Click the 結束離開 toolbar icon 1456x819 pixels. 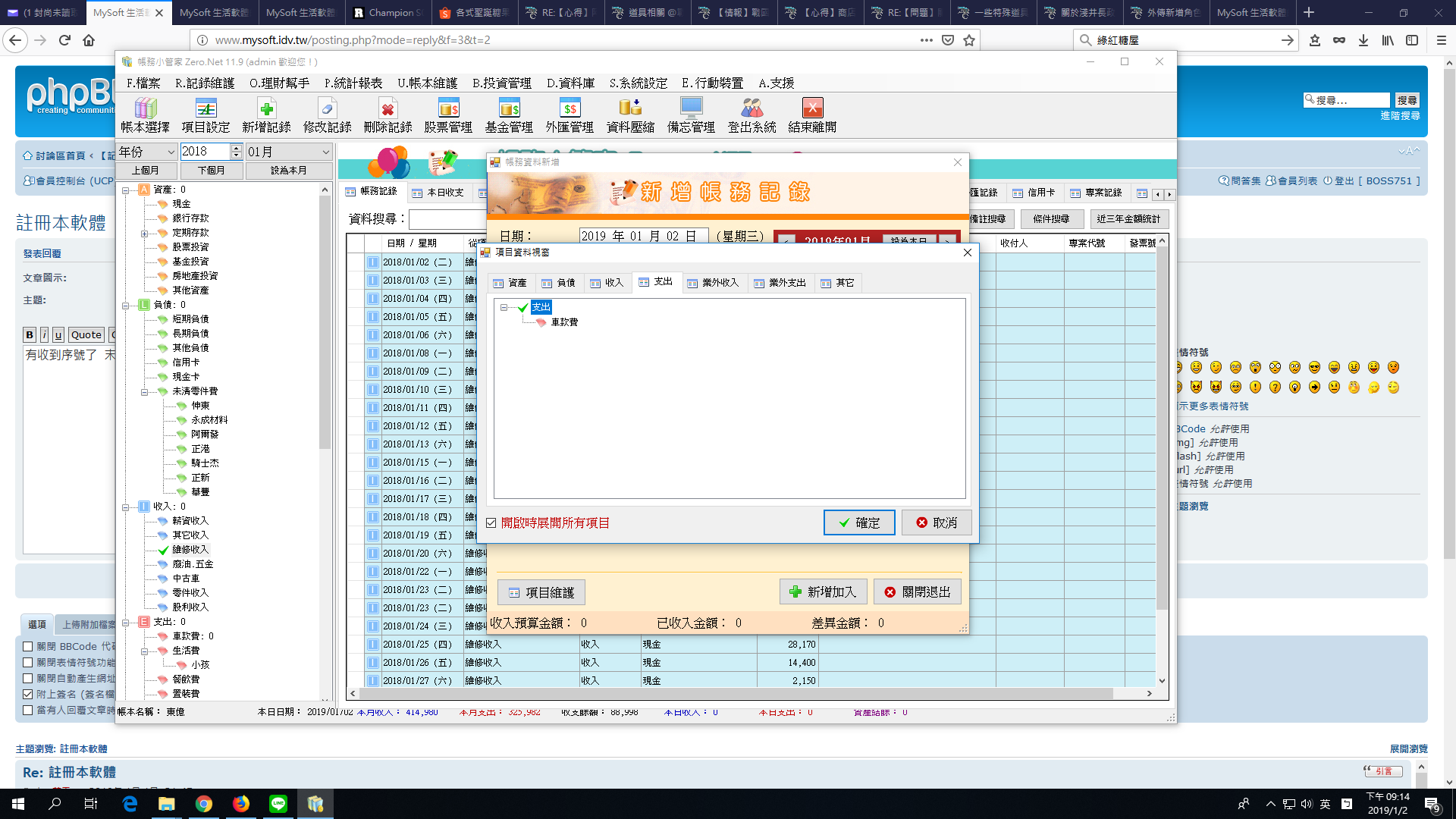click(x=812, y=115)
